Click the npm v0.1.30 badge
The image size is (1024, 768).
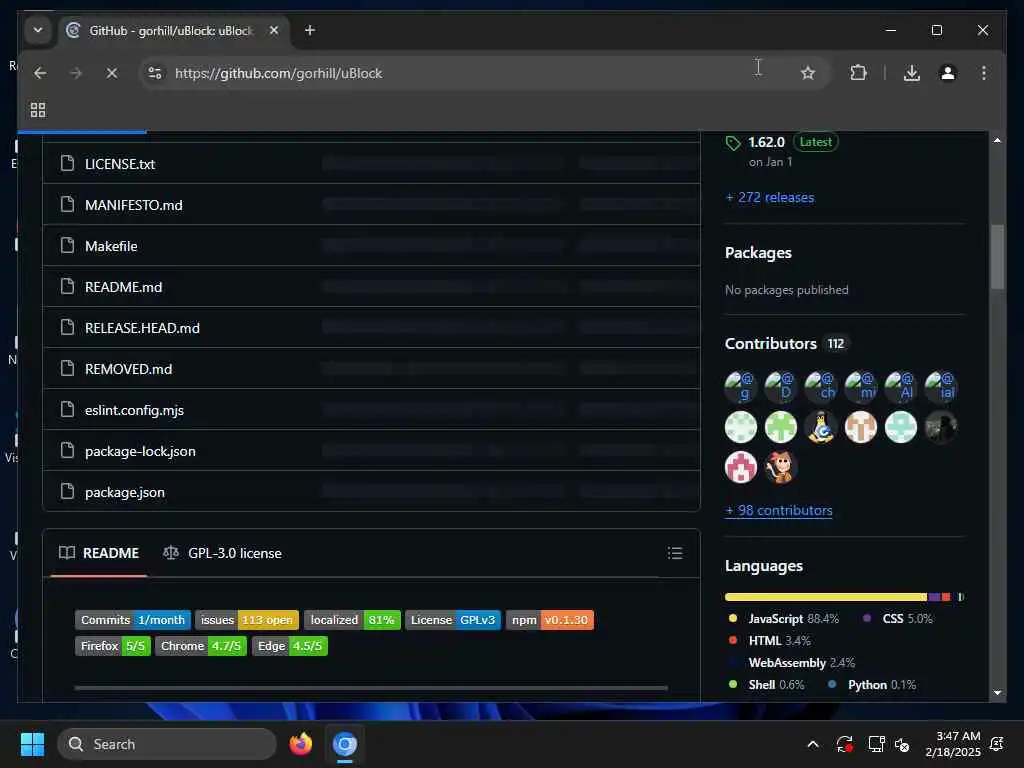(550, 620)
